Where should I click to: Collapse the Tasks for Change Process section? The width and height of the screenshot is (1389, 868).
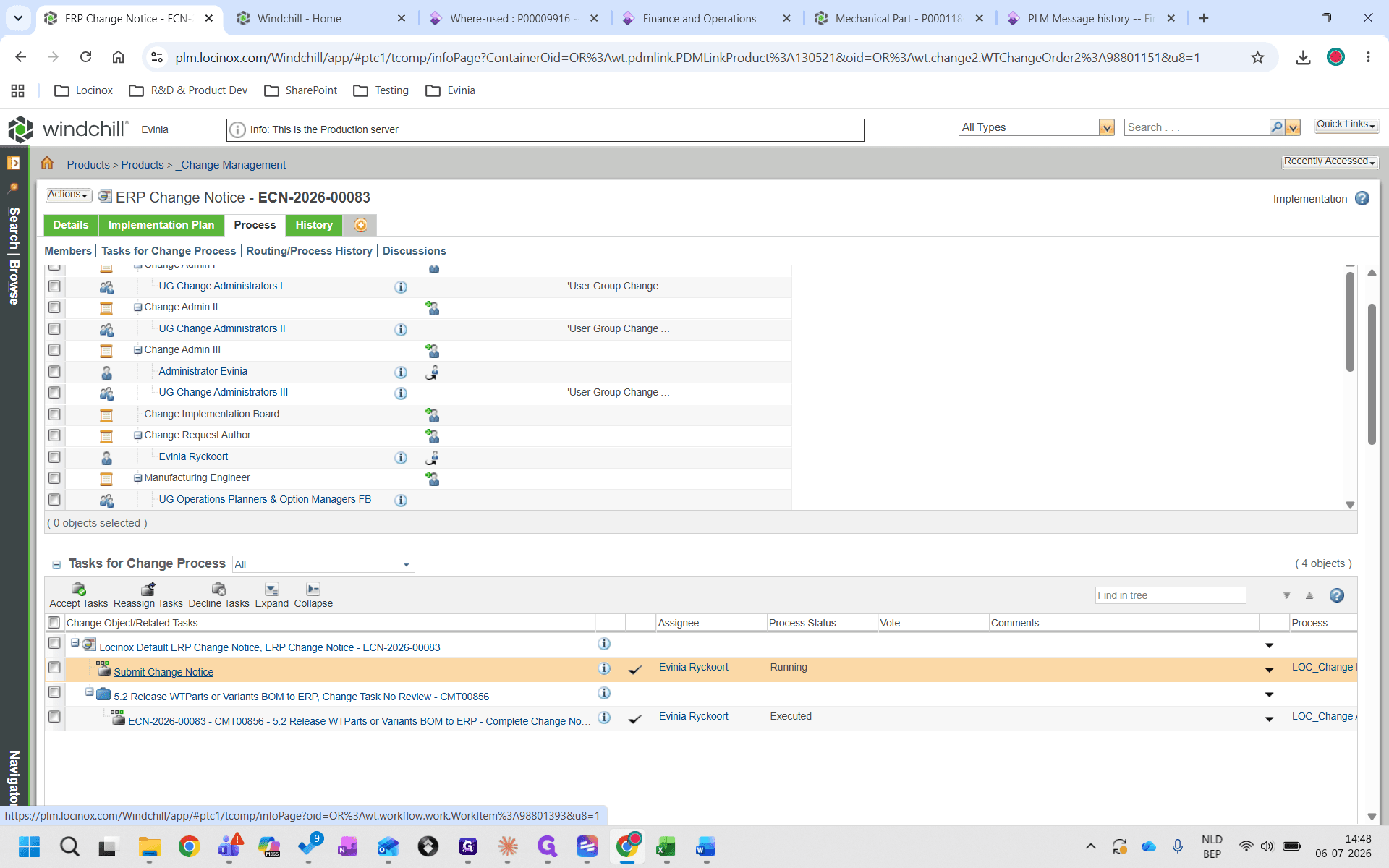coord(56,565)
